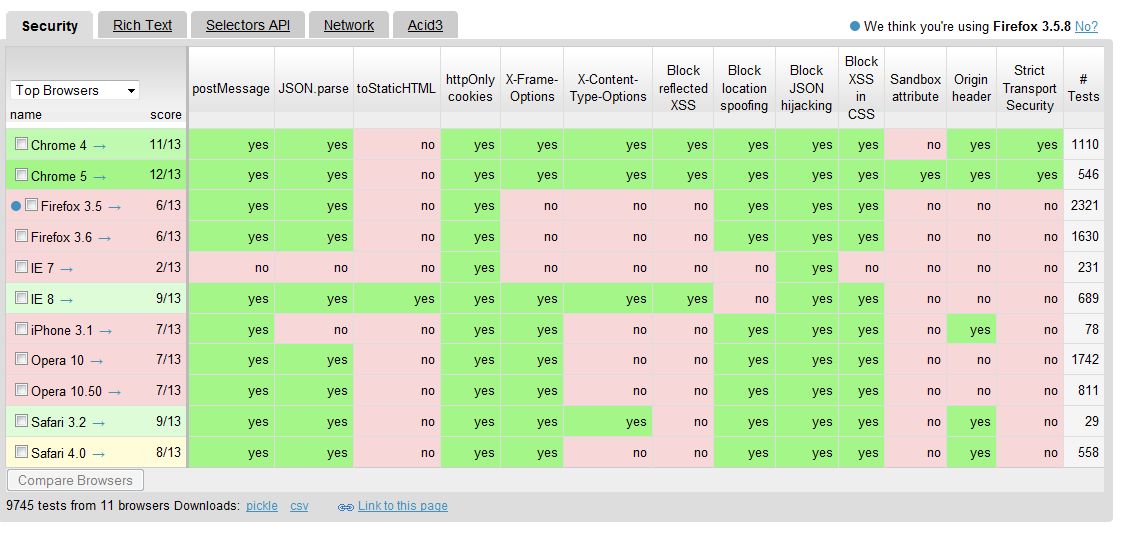Image resolution: width=1125 pixels, height=540 pixels.
Task: Click the chain link icon beside Link to this page
Action: (346, 507)
